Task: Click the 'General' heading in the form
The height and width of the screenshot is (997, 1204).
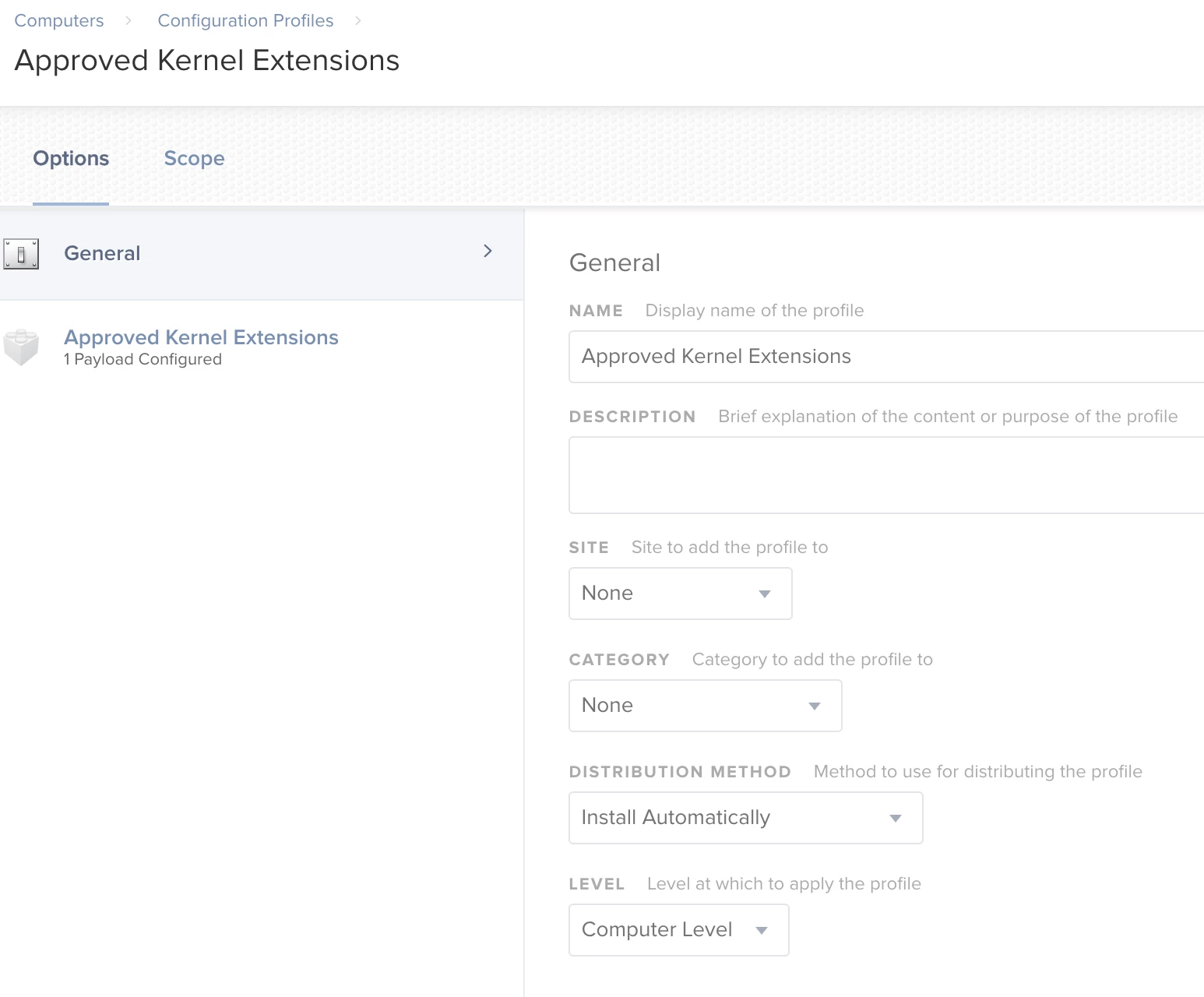Action: click(614, 262)
